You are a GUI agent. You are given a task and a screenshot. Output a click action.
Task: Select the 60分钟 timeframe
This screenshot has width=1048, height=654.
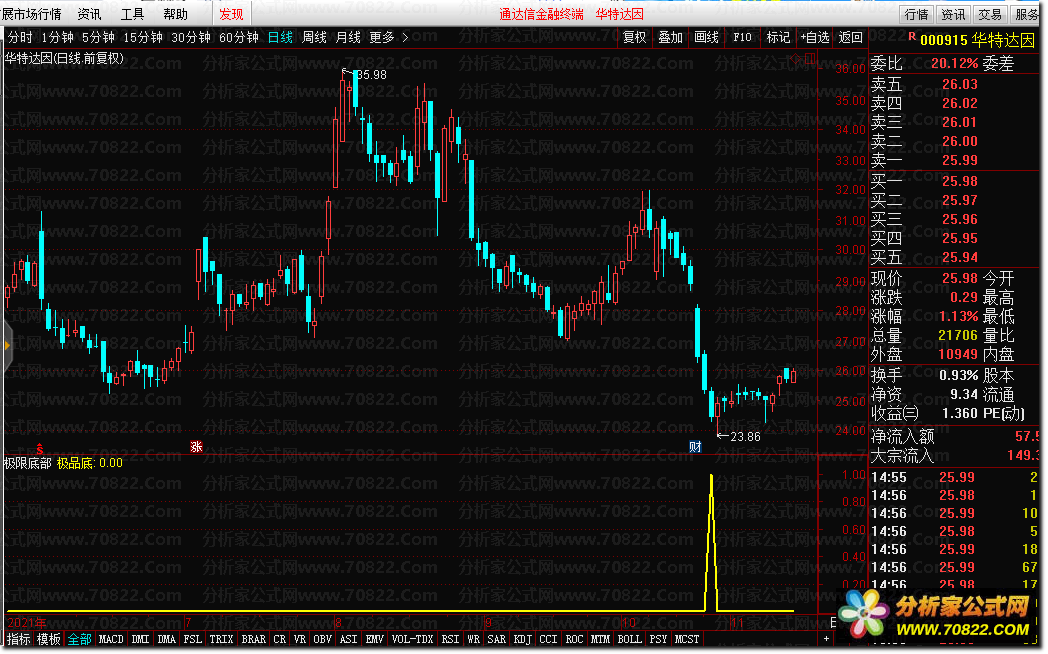pos(239,37)
